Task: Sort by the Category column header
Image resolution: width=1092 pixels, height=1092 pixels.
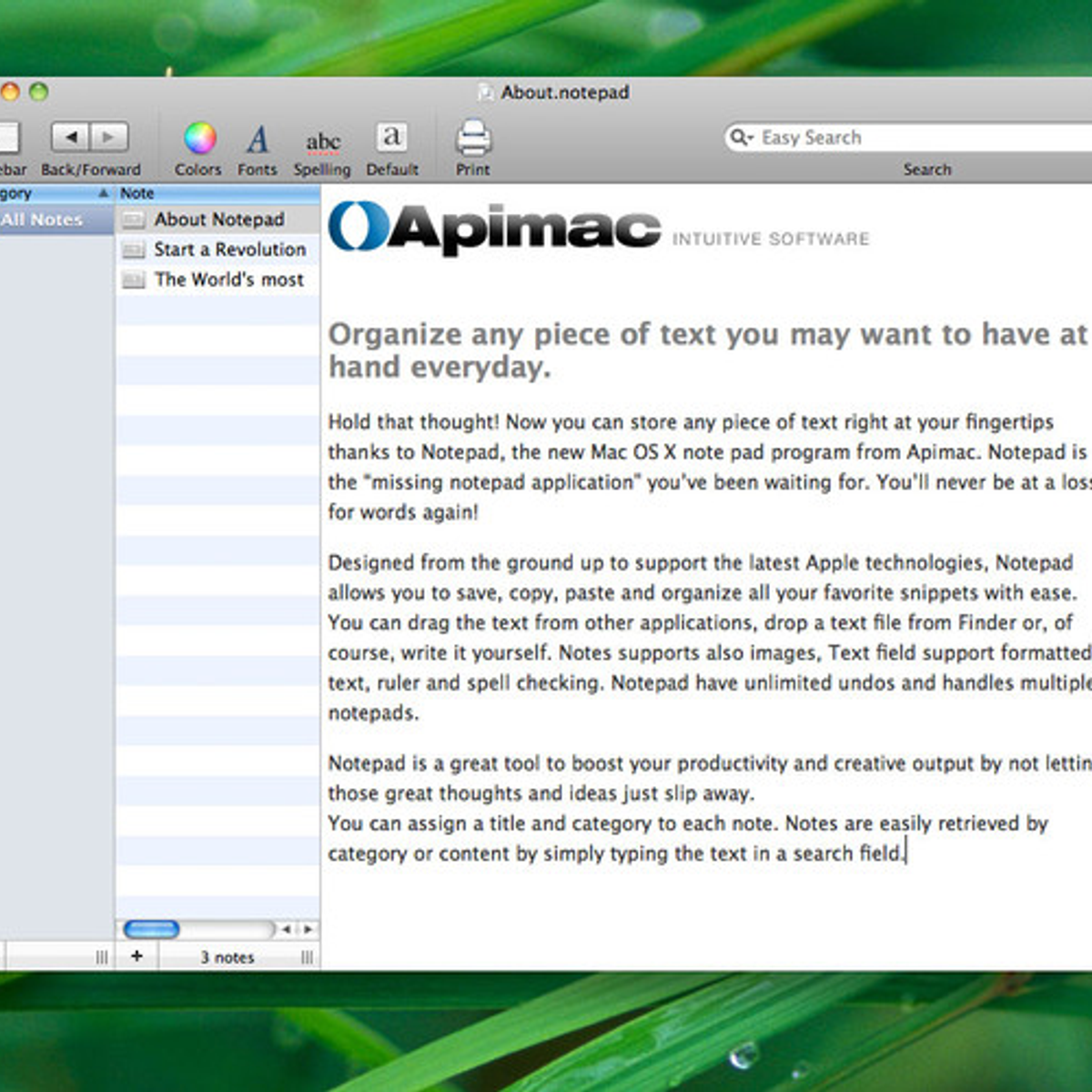Action: (x=56, y=193)
